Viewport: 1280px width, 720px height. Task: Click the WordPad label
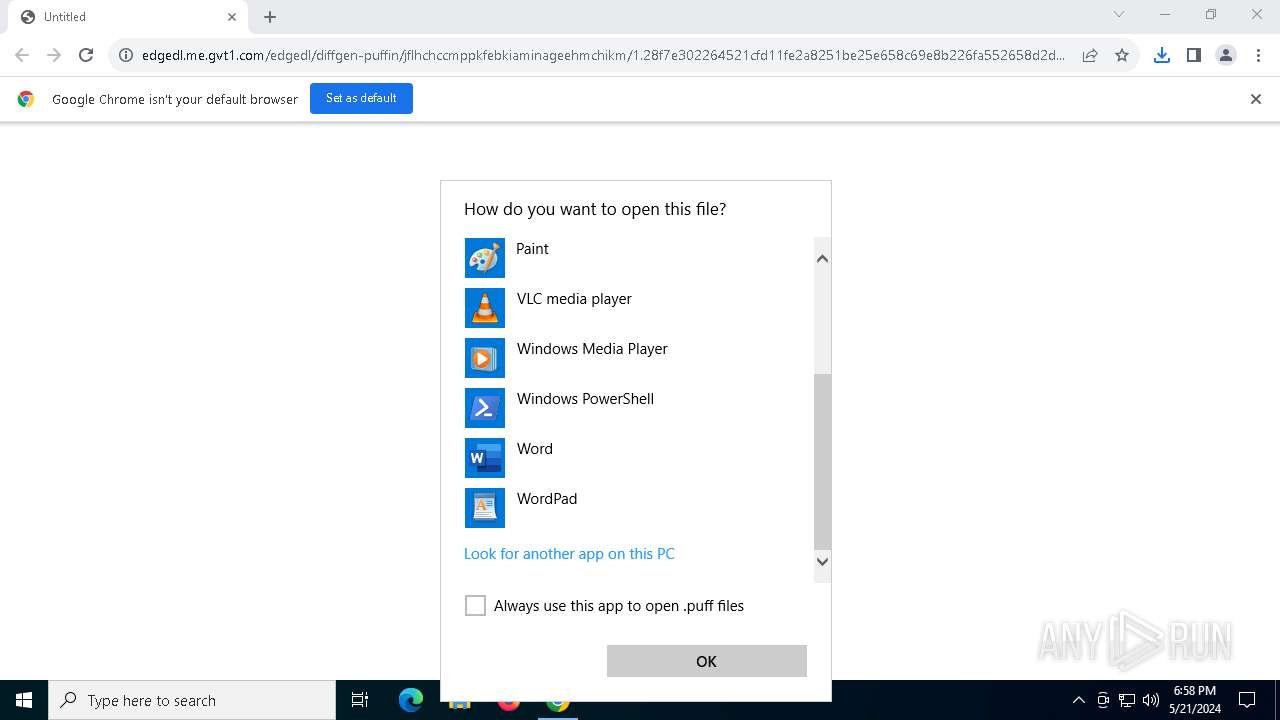click(x=547, y=499)
